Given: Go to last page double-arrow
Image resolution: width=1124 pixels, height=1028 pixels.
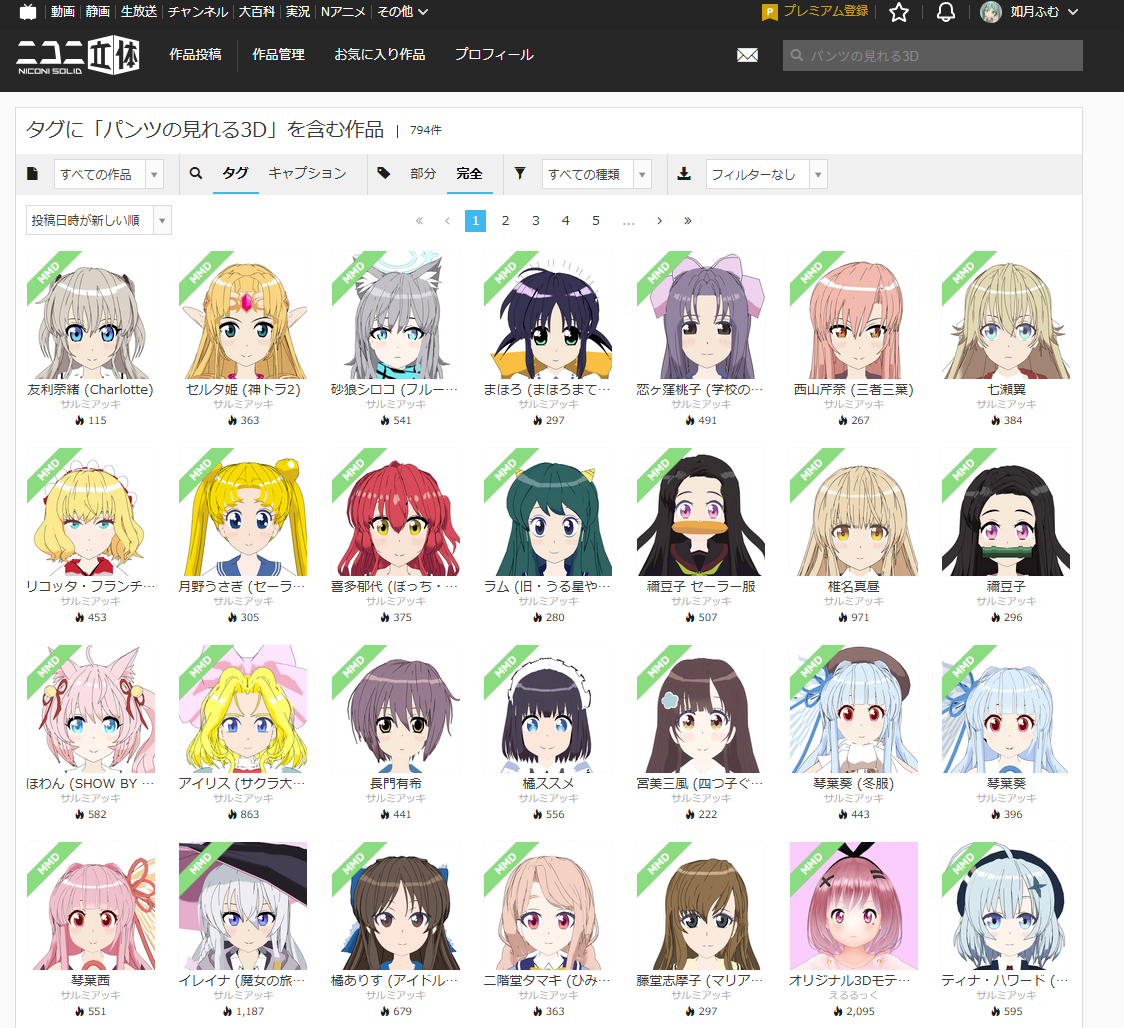Looking at the screenshot, I should click(687, 221).
